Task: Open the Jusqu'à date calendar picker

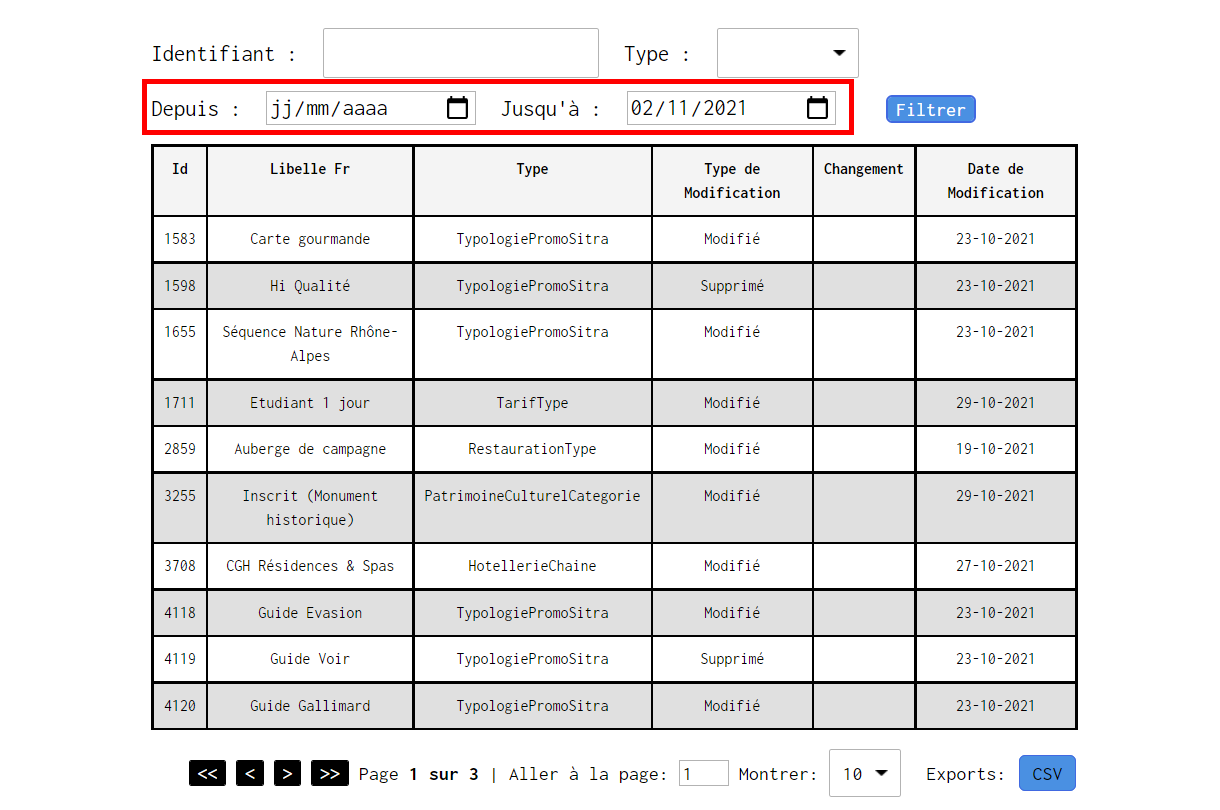Action: [x=817, y=108]
